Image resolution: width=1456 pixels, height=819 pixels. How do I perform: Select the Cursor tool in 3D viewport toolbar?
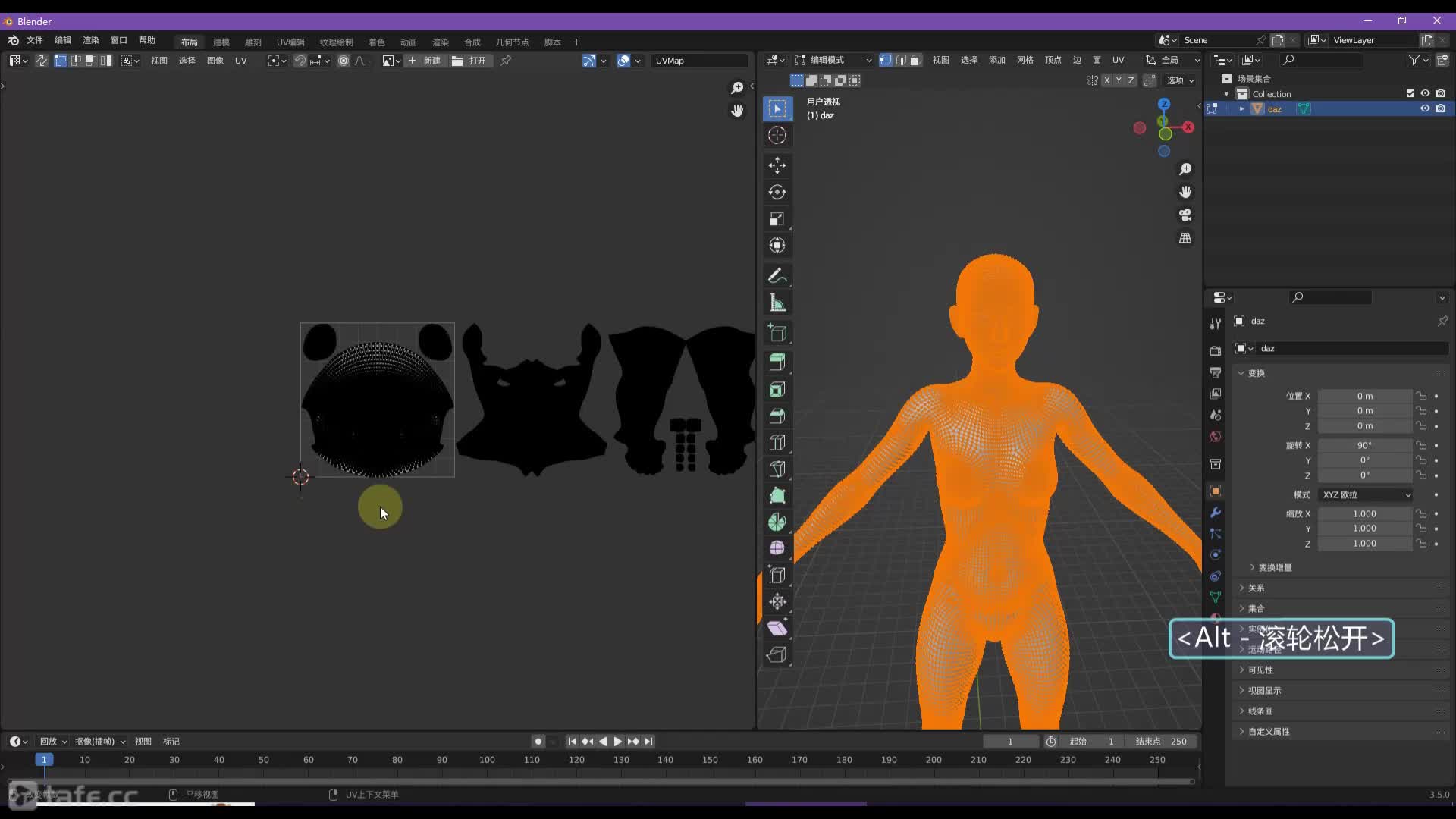click(x=777, y=136)
